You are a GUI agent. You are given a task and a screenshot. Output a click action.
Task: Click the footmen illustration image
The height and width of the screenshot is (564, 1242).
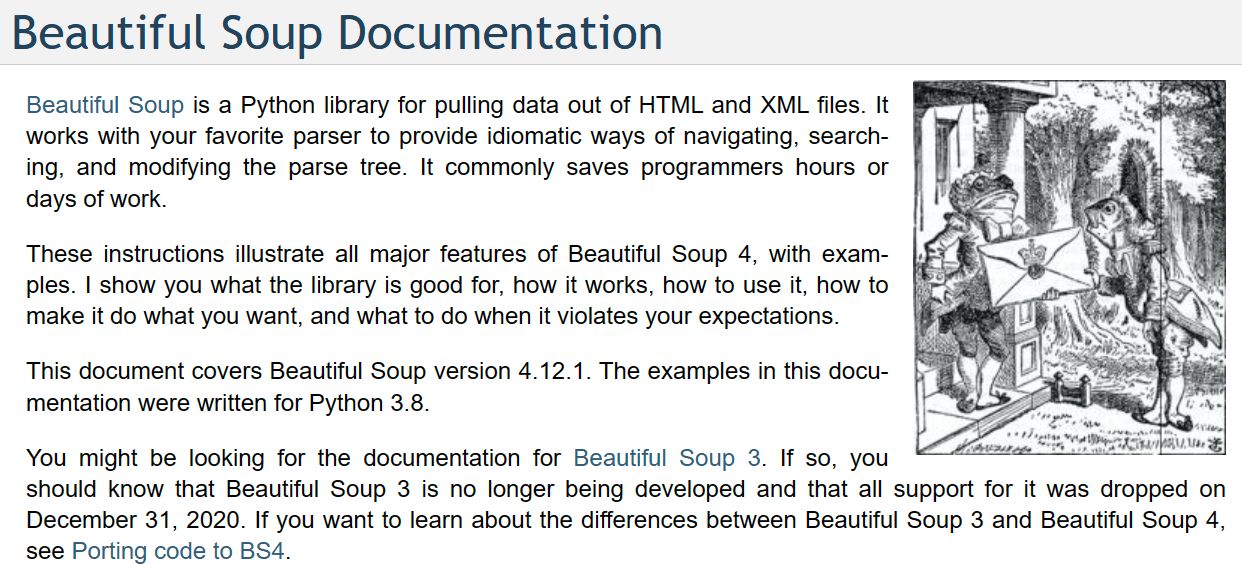(1070, 267)
